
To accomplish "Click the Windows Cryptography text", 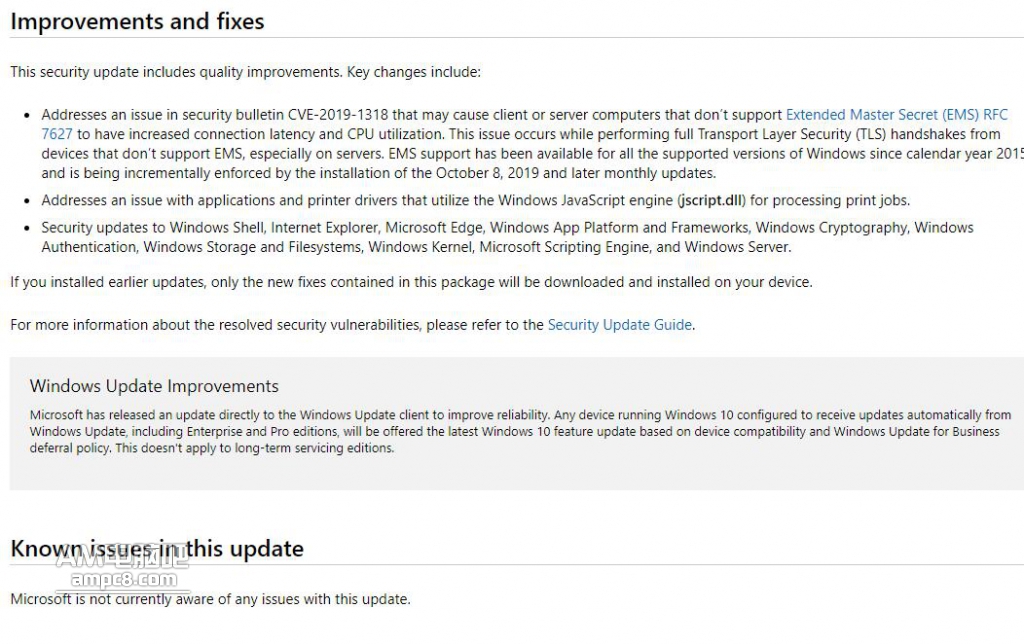I will coord(831,228).
